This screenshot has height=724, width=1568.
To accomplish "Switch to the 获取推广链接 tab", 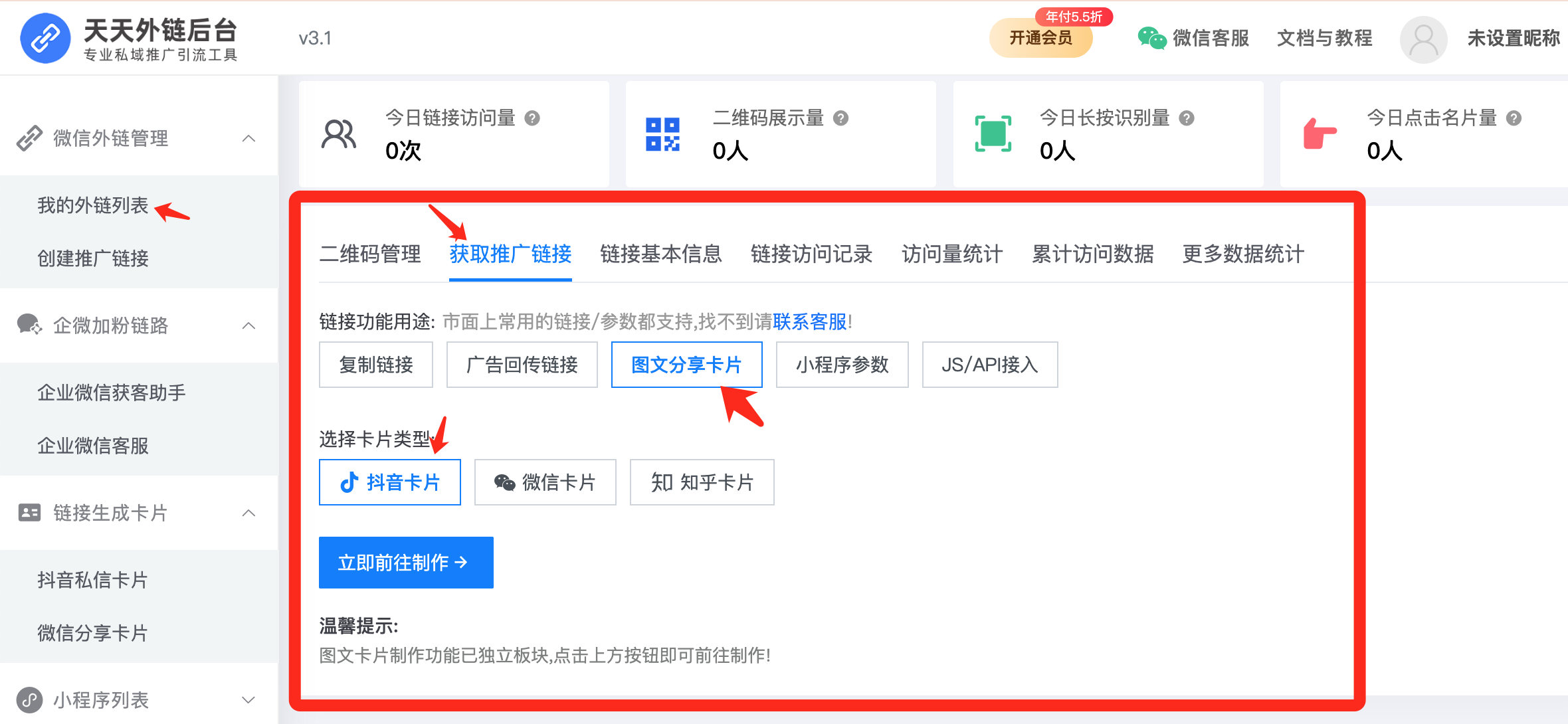I will (x=510, y=254).
